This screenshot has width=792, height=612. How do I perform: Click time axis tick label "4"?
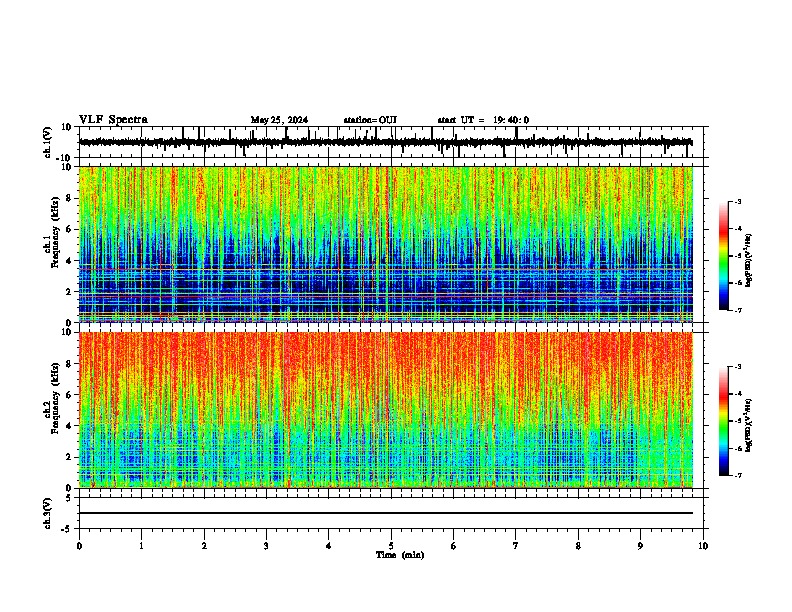[329, 546]
